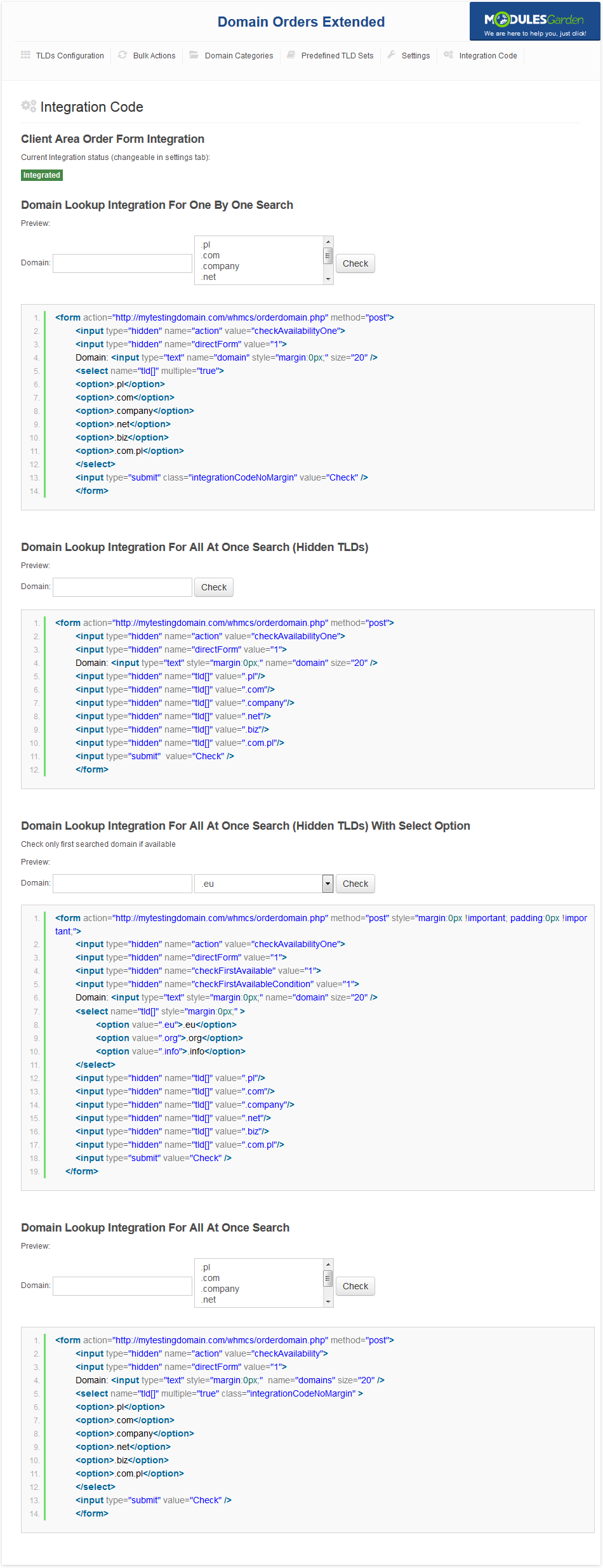
Task: Focus the Domain field beside the .eu dropdown
Action: click(x=123, y=884)
